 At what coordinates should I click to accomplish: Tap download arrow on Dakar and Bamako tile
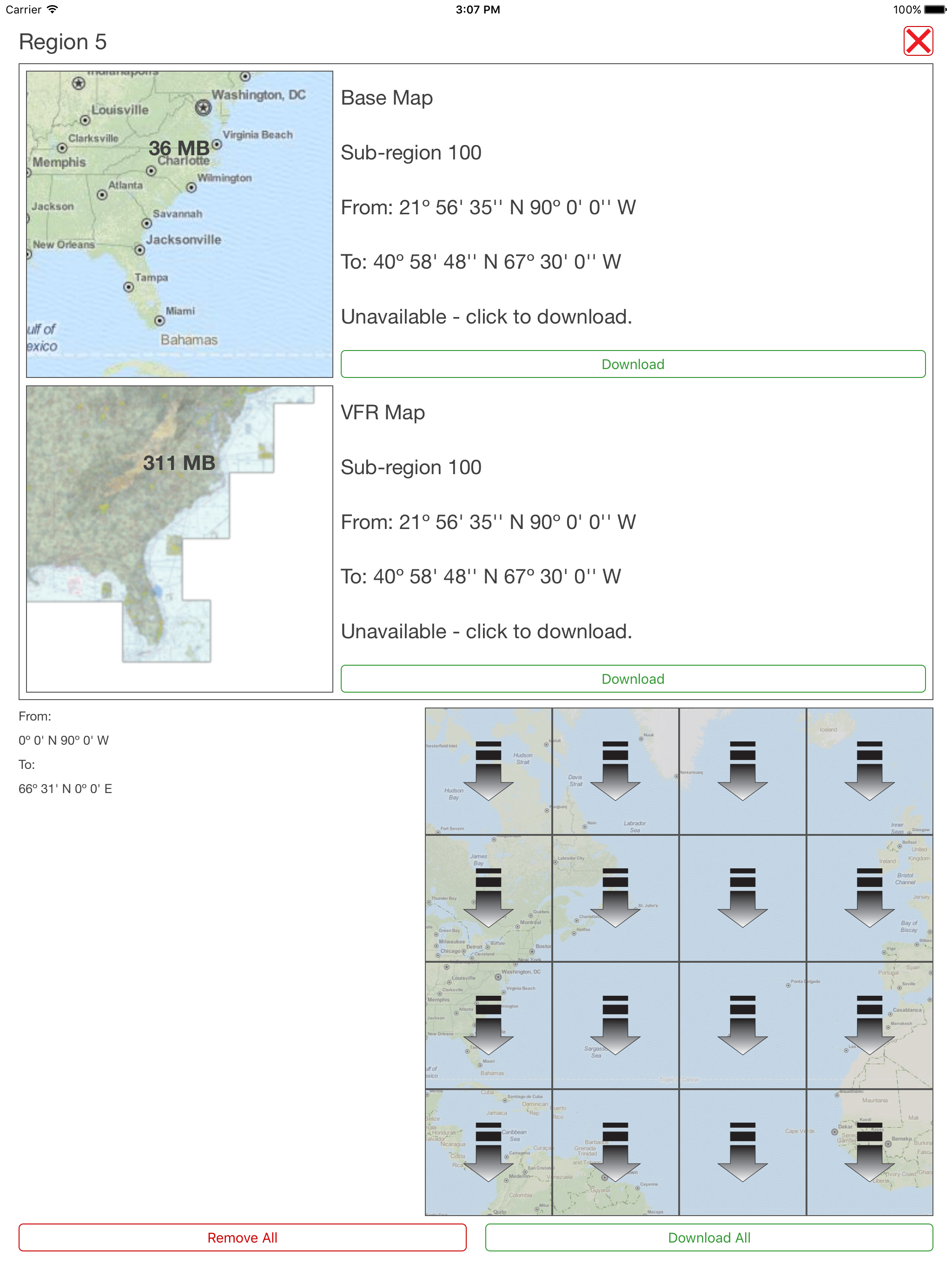[869, 1152]
